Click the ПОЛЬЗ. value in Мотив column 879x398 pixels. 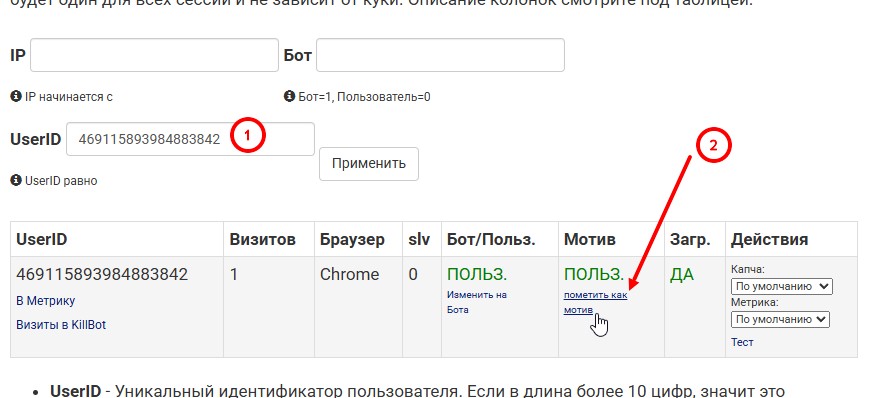coord(594,274)
